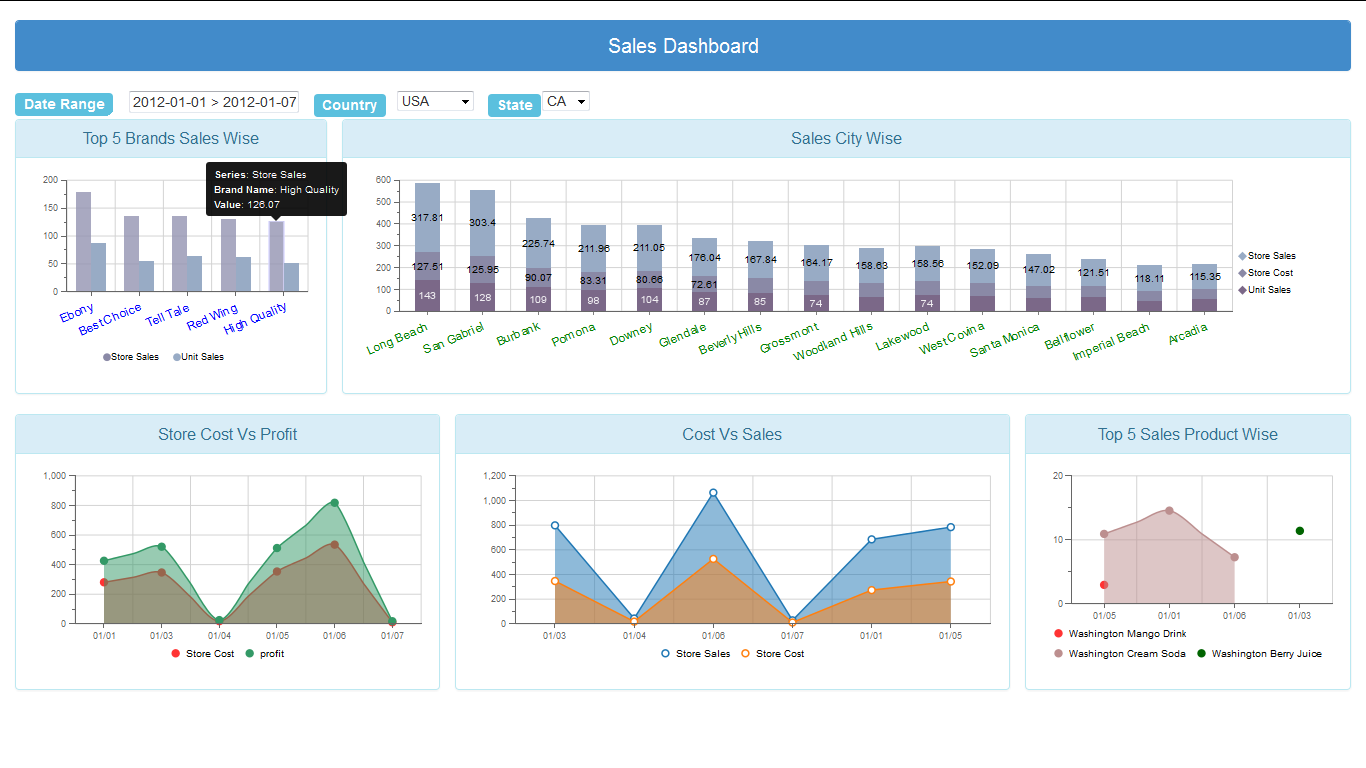Click the Washington Cream Soda legend dot
1366x768 pixels.
coord(1059,654)
